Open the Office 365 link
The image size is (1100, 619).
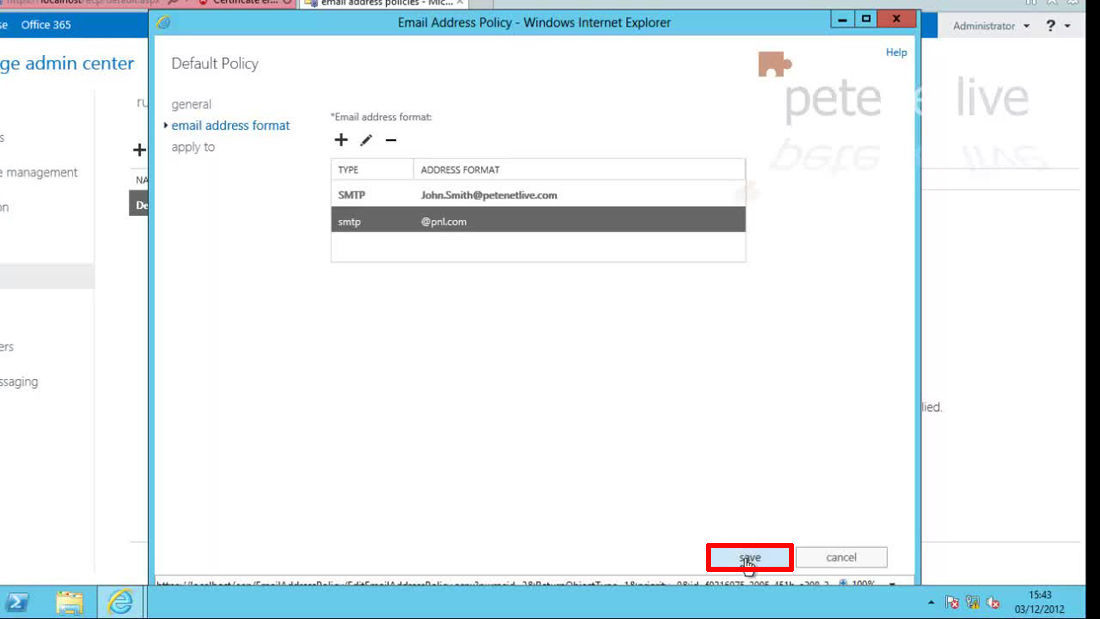click(46, 25)
